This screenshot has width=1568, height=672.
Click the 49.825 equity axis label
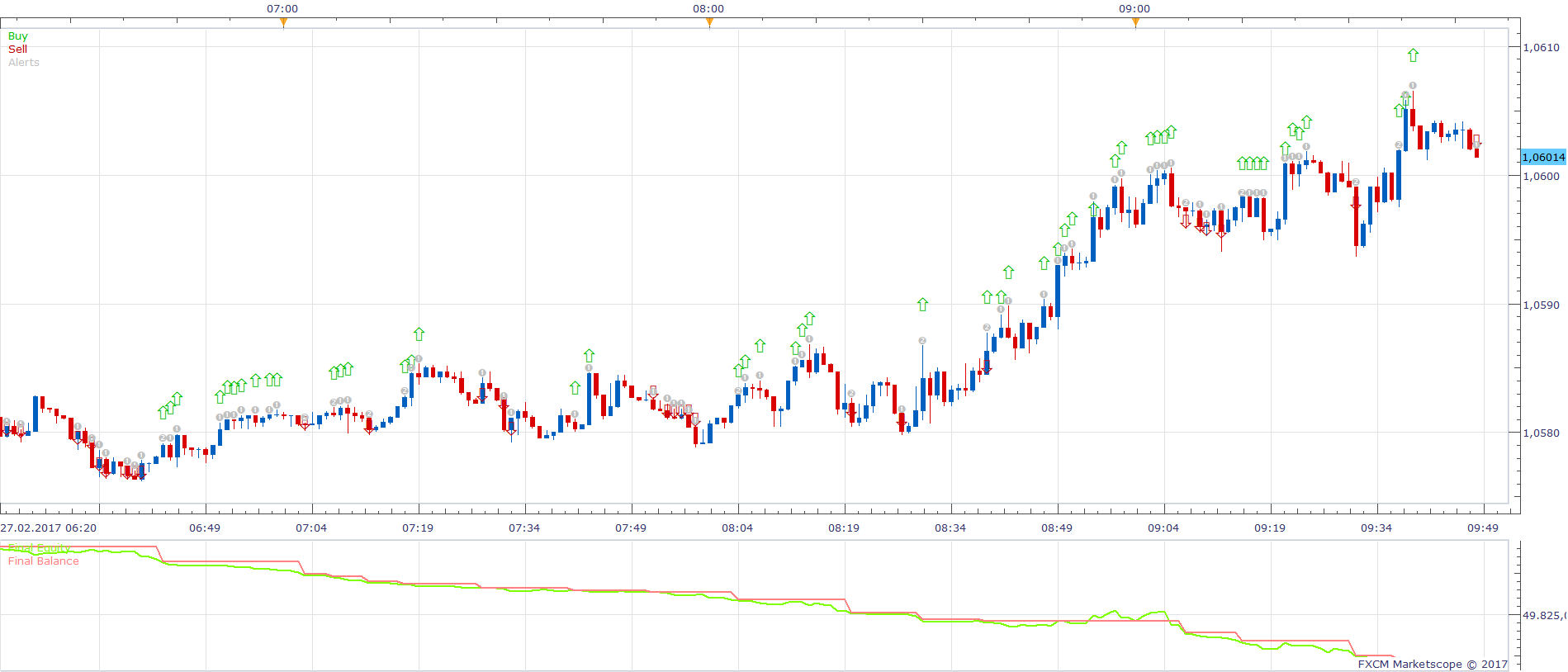coord(1544,615)
